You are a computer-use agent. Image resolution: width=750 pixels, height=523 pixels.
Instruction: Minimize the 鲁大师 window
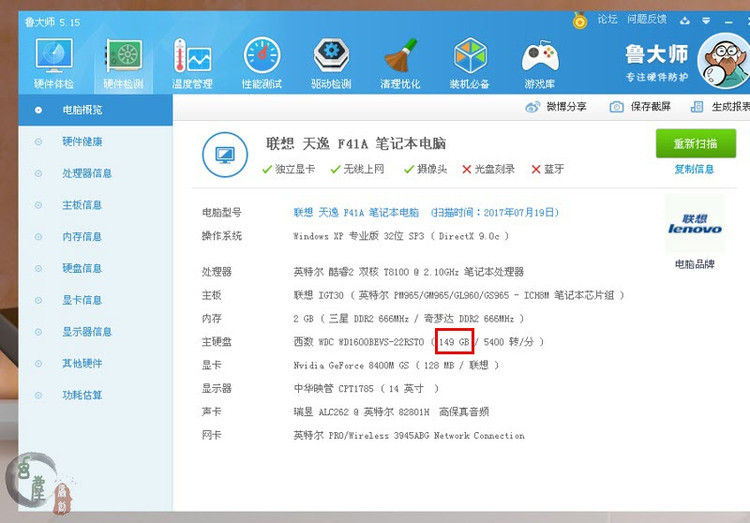point(728,22)
